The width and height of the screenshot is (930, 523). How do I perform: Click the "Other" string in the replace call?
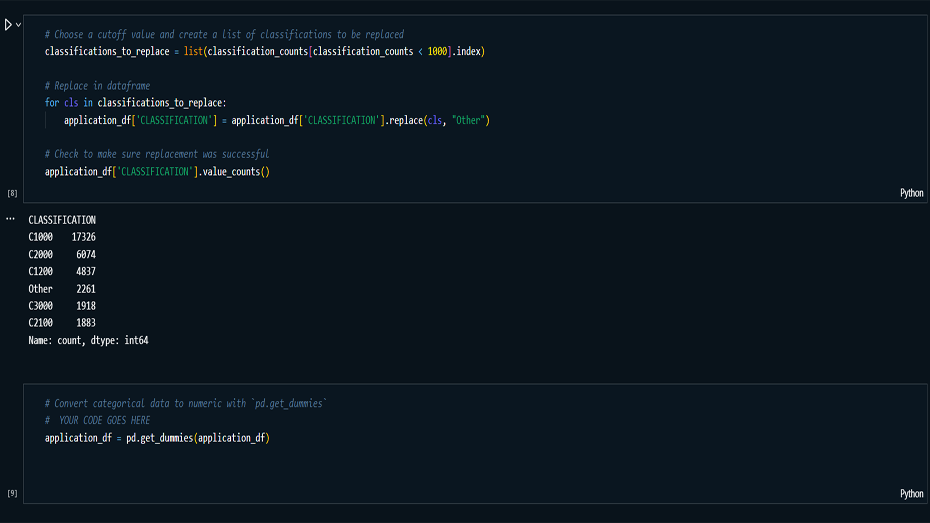[467, 120]
